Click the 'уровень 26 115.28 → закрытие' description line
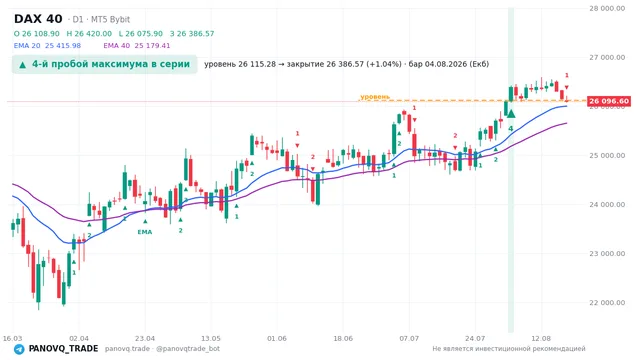The width and height of the screenshot is (640, 360). pos(347,64)
